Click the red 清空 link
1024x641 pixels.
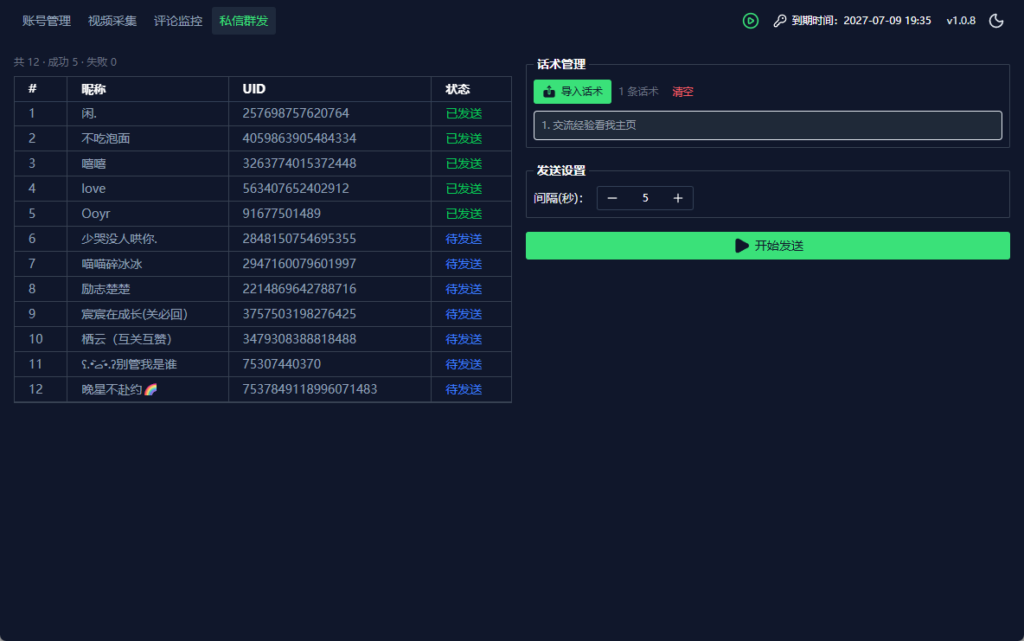pos(682,91)
